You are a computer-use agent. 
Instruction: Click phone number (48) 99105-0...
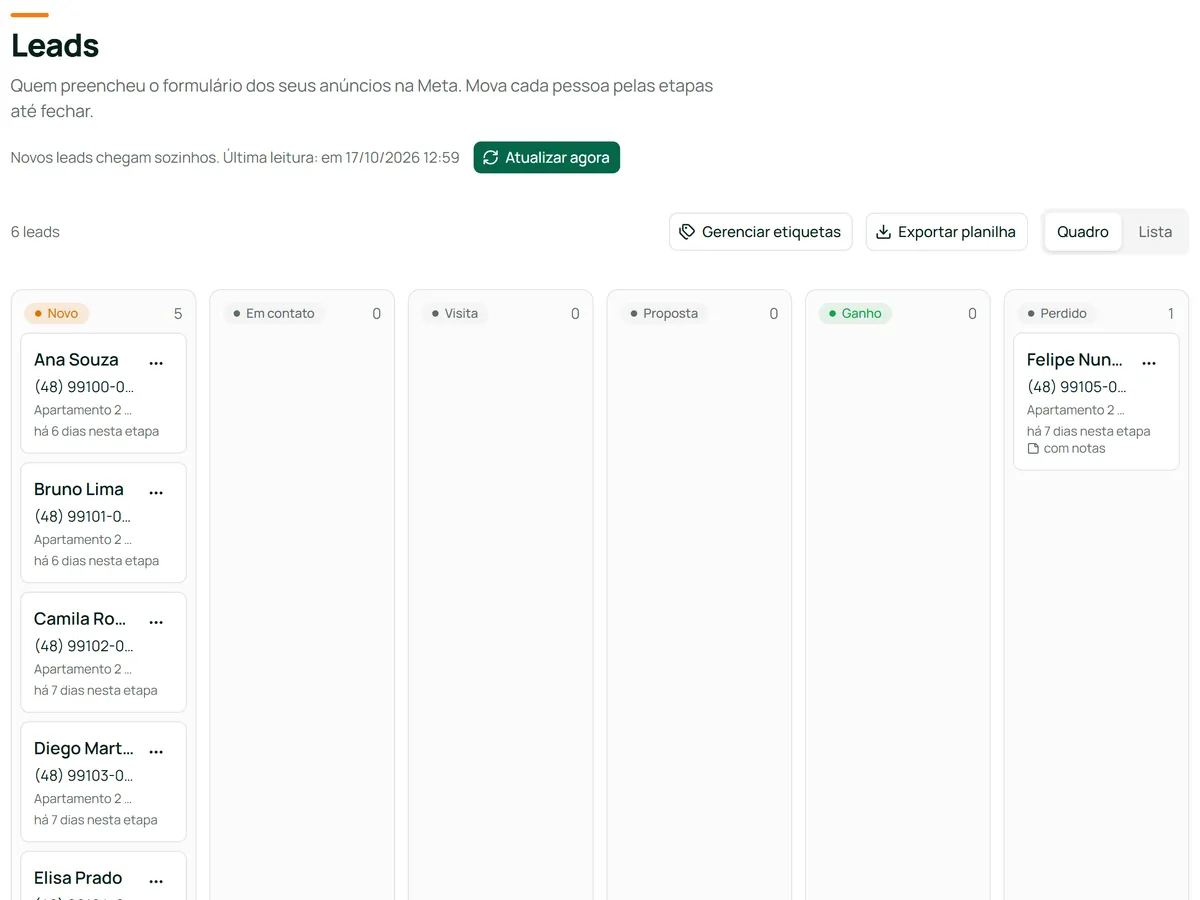point(1077,387)
